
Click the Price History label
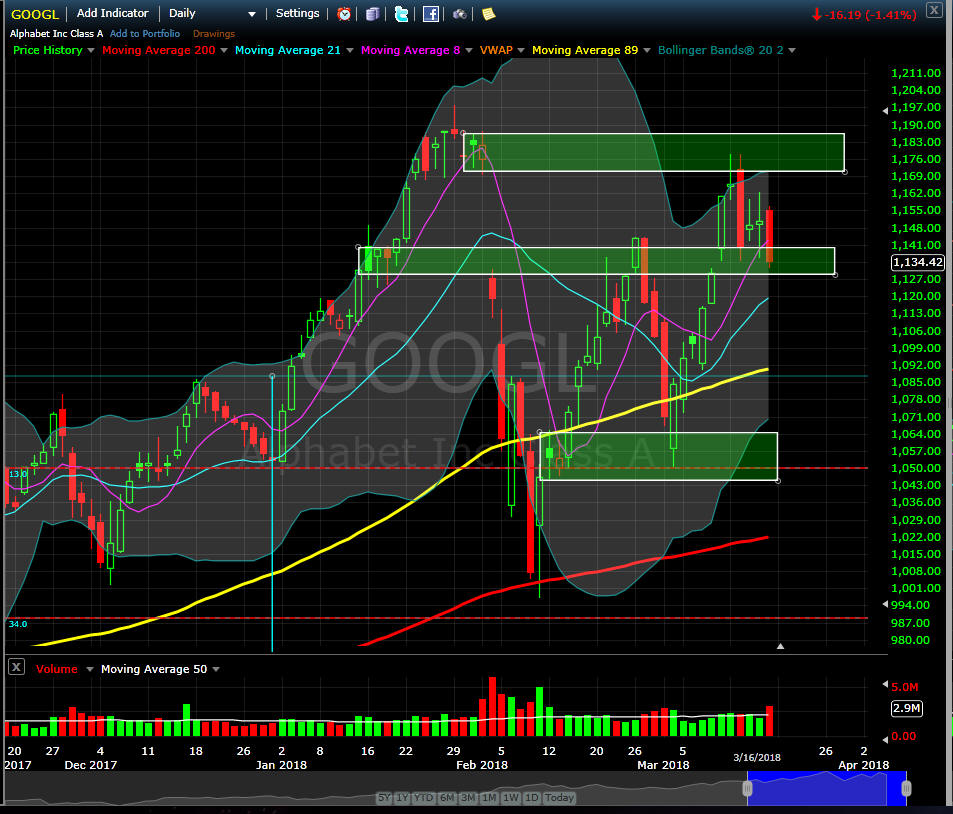click(x=48, y=50)
